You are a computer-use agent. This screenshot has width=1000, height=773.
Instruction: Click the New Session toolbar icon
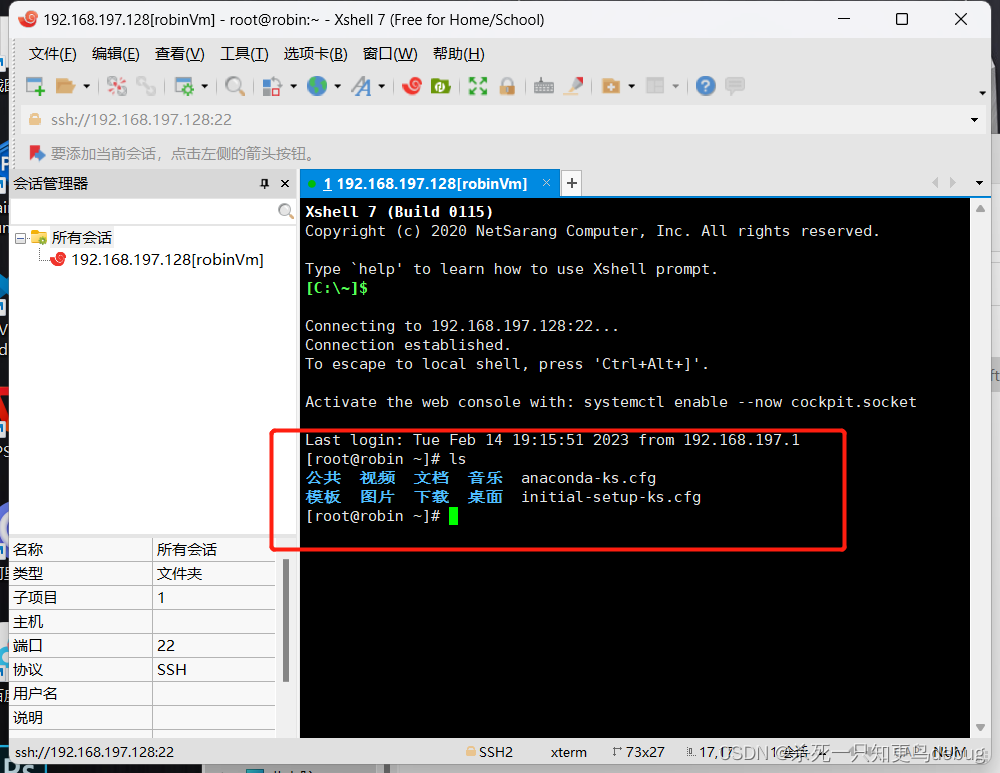coord(35,86)
